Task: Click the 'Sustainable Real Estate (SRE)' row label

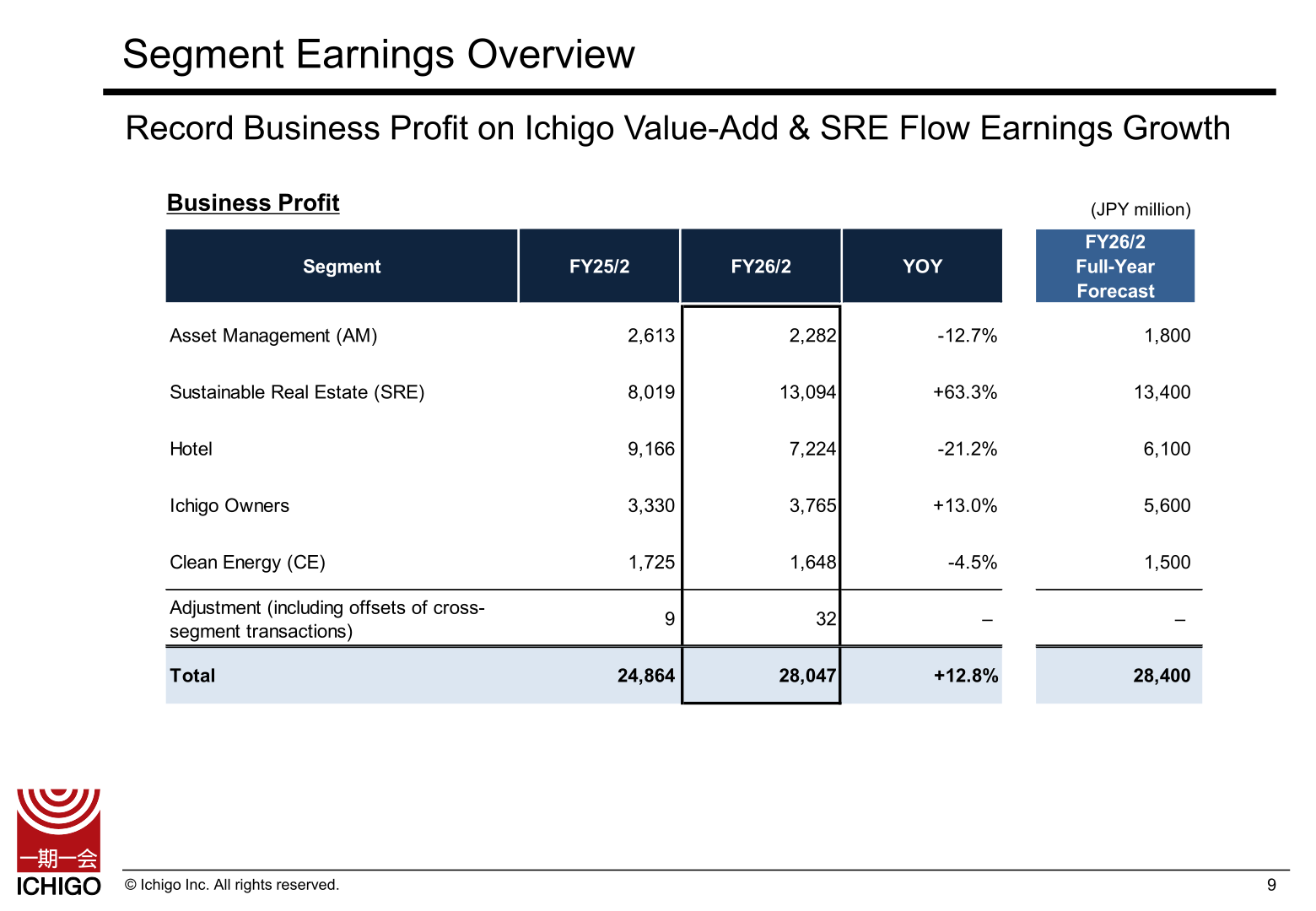Action: (297, 392)
